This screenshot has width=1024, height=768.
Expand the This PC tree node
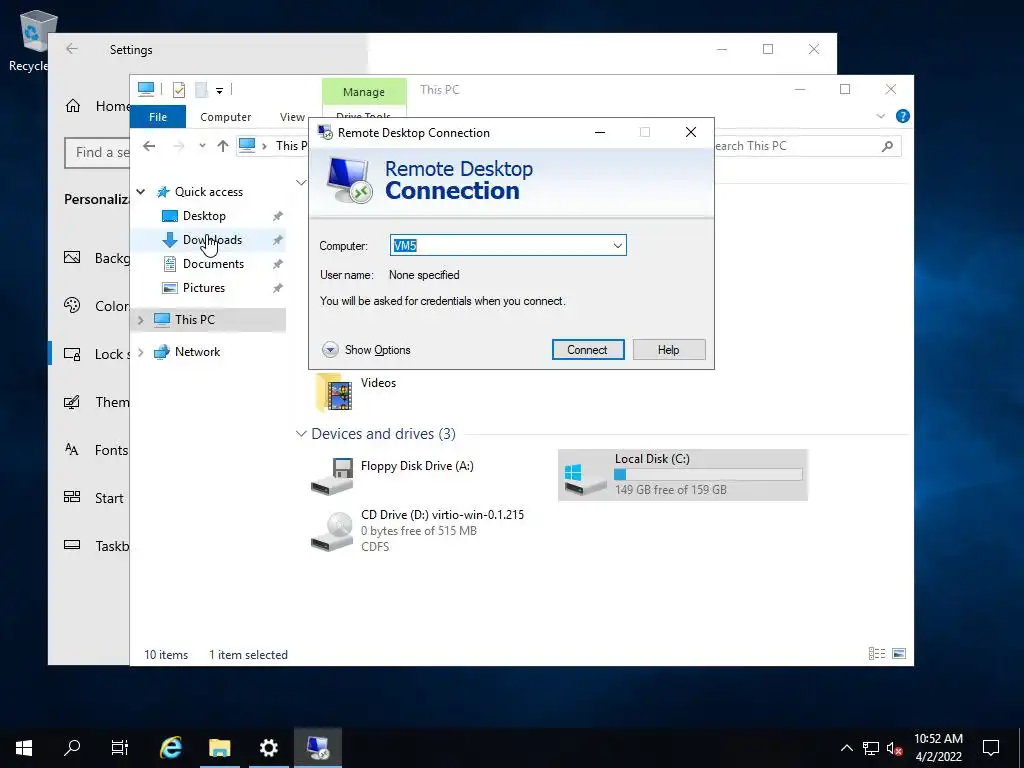pyautogui.click(x=141, y=320)
